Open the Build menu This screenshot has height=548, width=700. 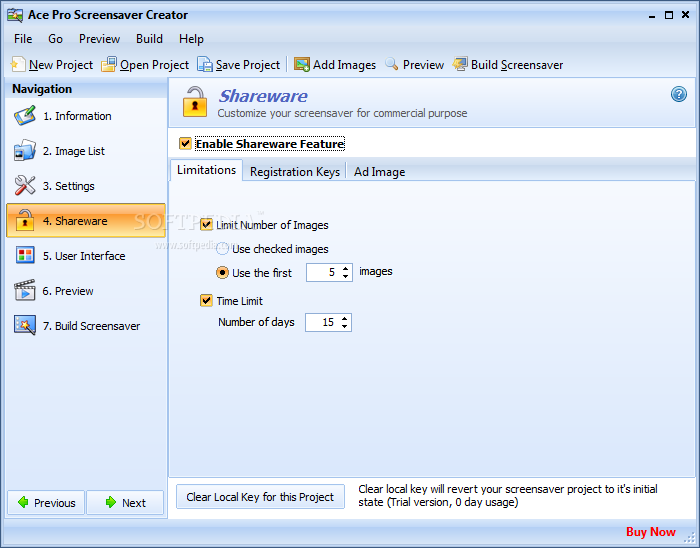(x=149, y=39)
